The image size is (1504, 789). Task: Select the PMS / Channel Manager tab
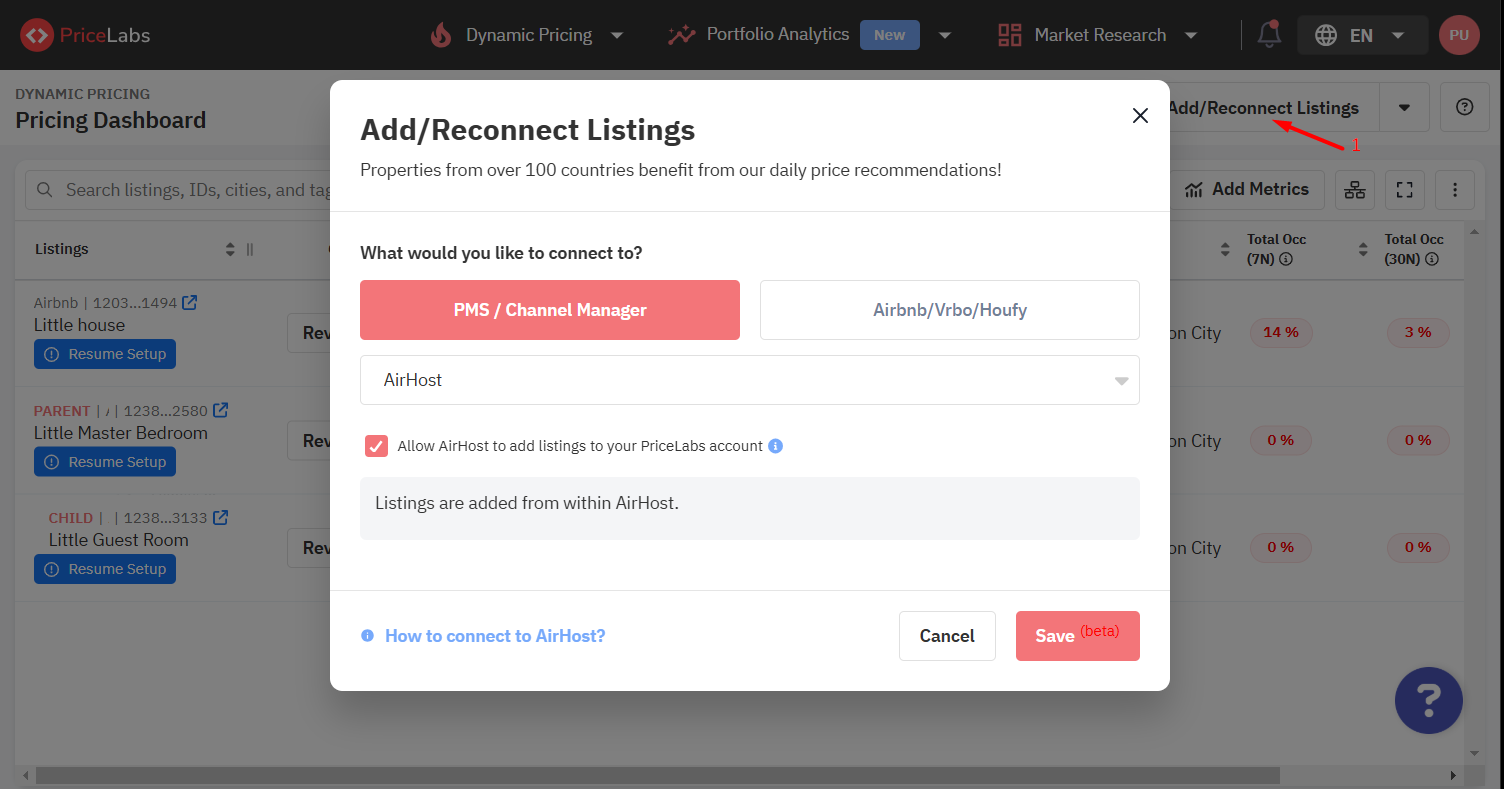550,310
